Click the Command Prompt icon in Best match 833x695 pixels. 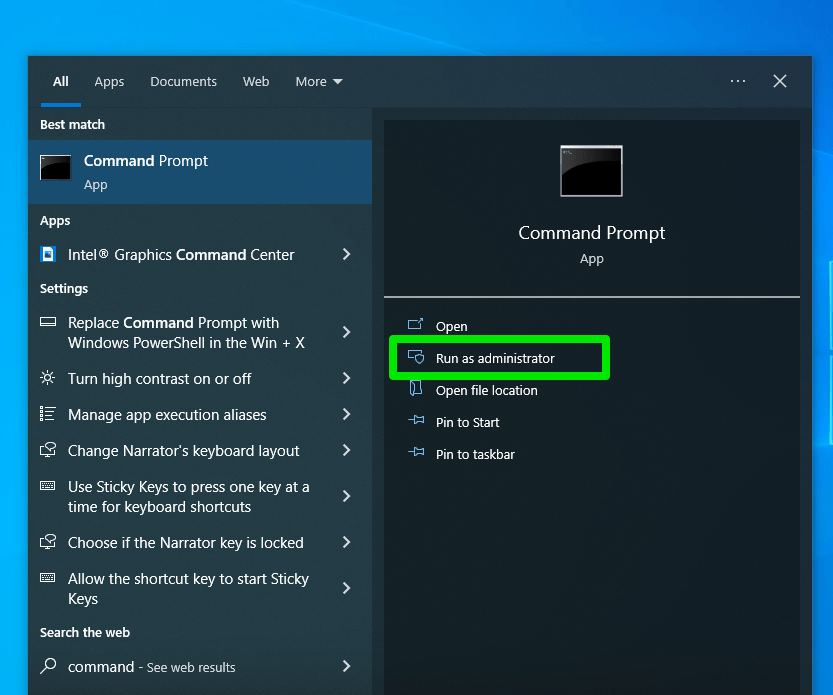click(55, 168)
